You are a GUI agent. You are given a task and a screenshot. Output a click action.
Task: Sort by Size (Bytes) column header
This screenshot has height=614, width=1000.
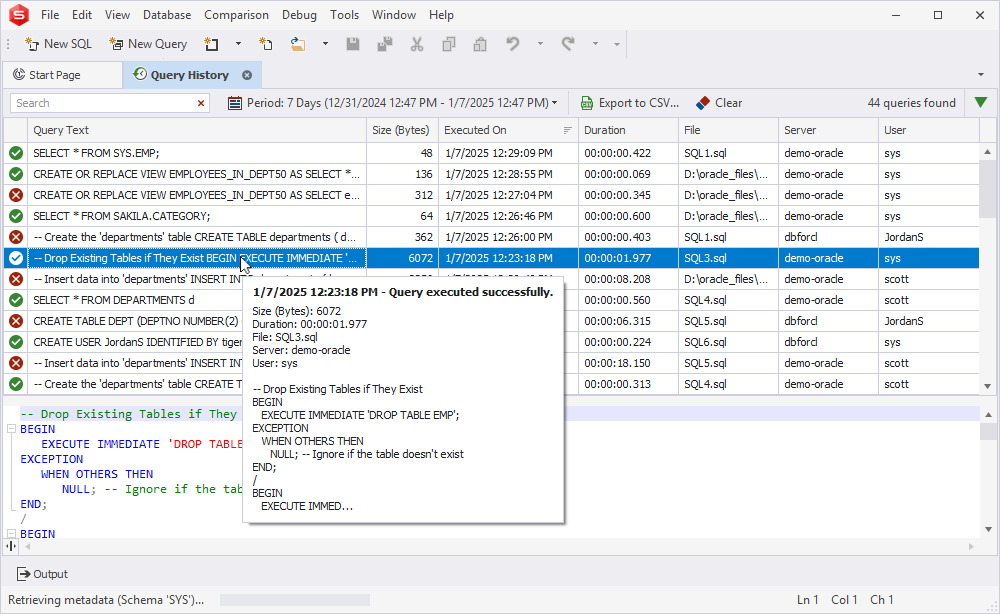(402, 130)
